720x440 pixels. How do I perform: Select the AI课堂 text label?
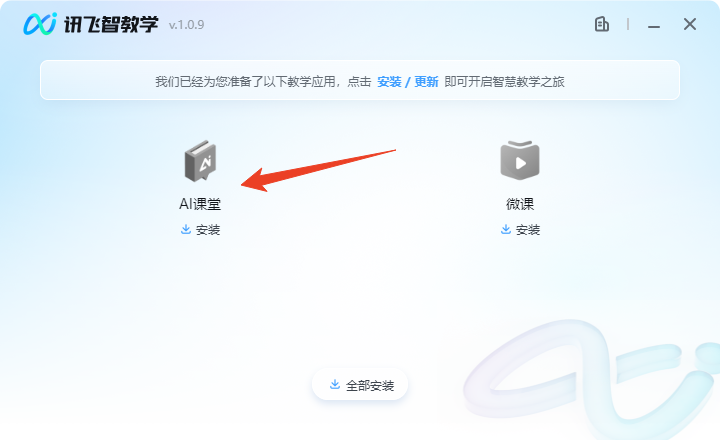[200, 204]
